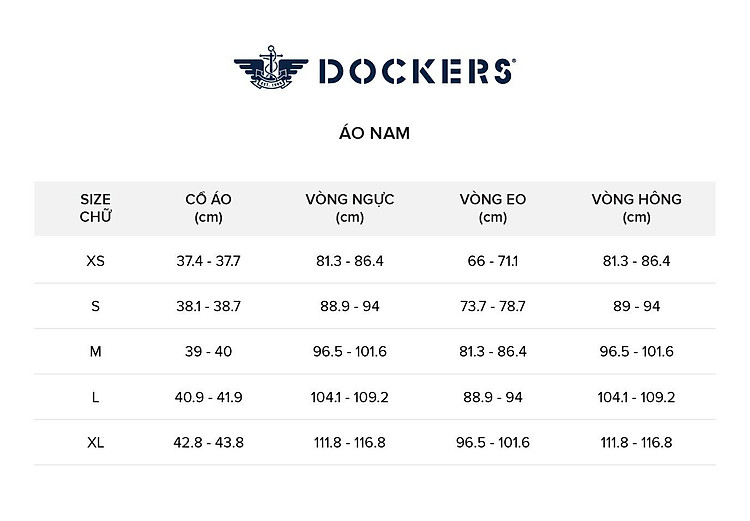The width and height of the screenshot is (750, 521).
Task: Click the XL collar value 42.8 - 43.8
Action: (208, 442)
